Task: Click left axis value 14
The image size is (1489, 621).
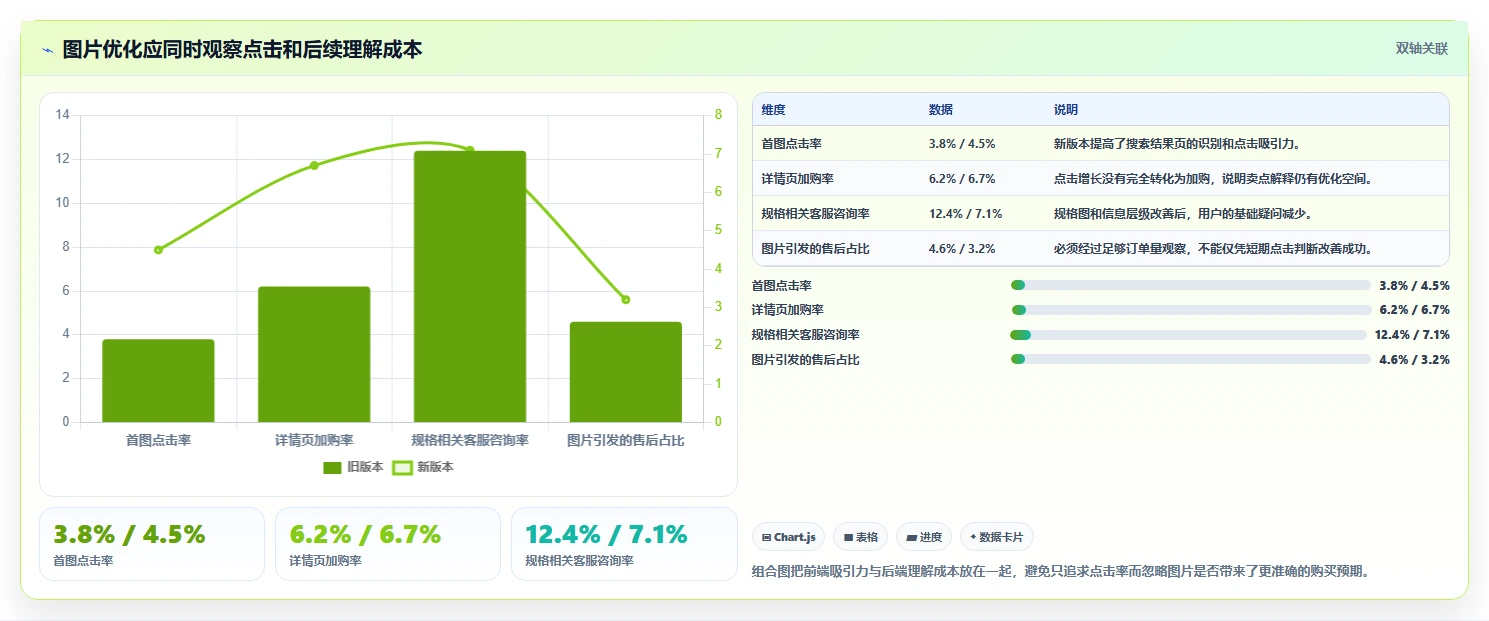Action: coord(62,115)
